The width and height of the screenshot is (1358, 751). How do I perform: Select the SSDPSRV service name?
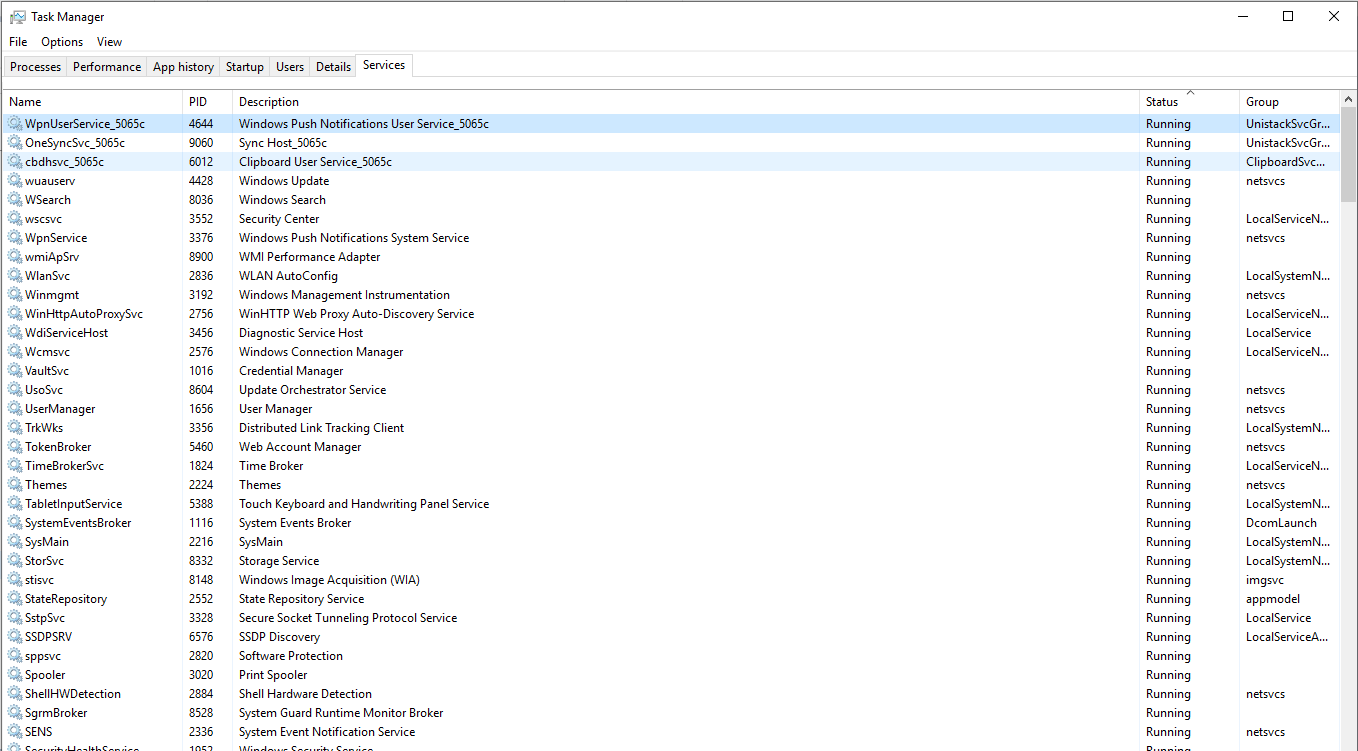48,637
